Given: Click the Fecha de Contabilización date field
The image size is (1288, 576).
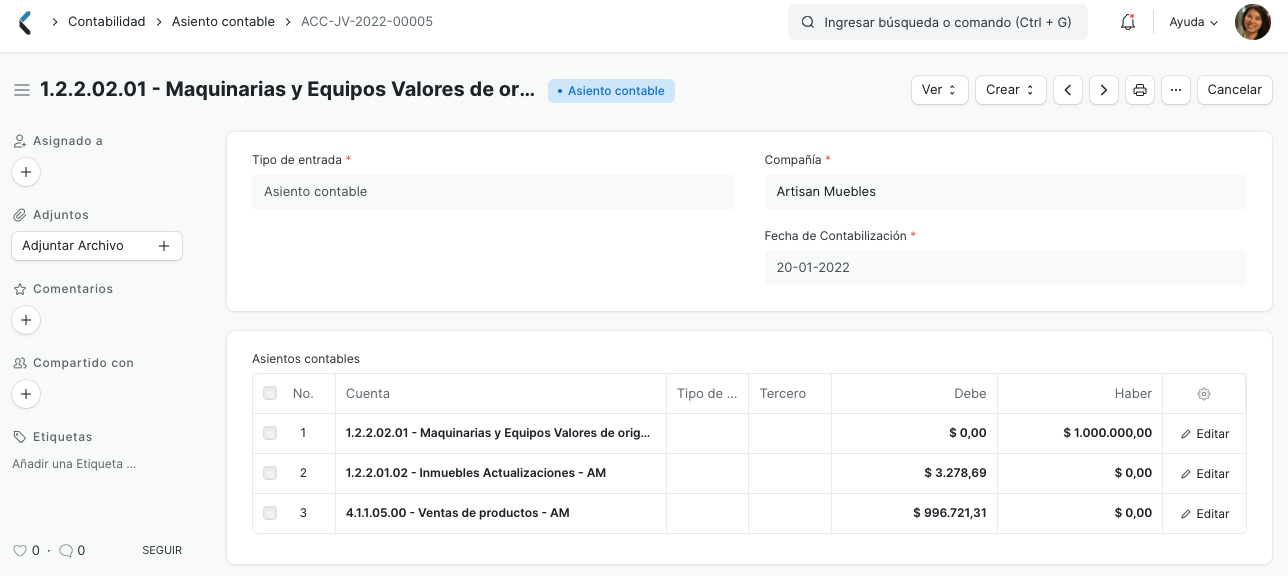Looking at the screenshot, I should click(1005, 268).
